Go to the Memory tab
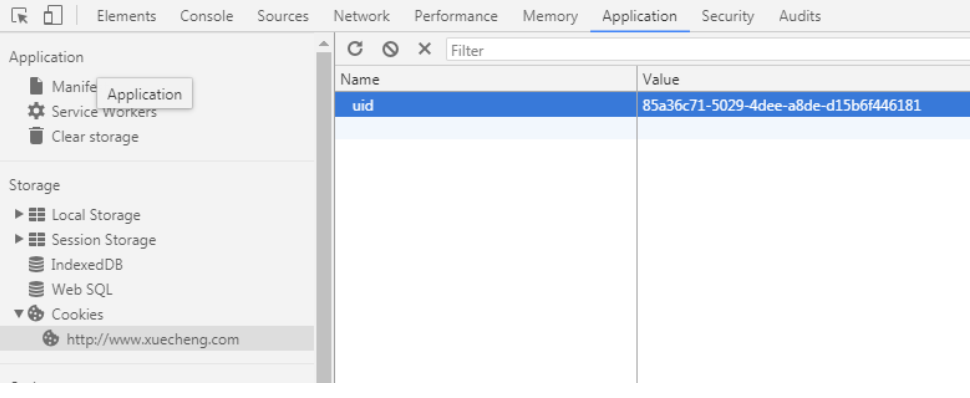Image resolution: width=970 pixels, height=398 pixels. (x=550, y=16)
